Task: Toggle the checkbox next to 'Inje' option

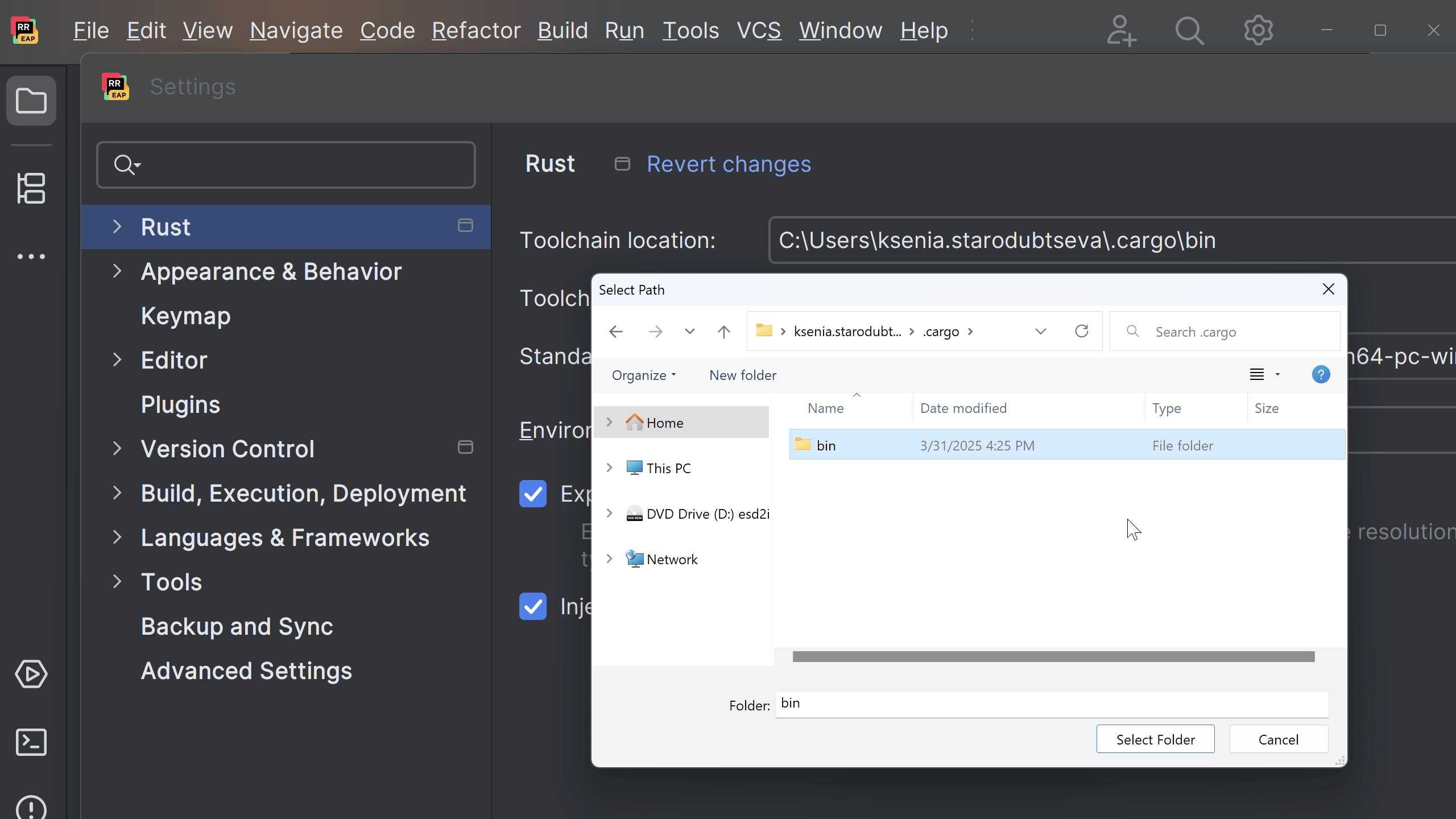Action: pyautogui.click(x=533, y=606)
